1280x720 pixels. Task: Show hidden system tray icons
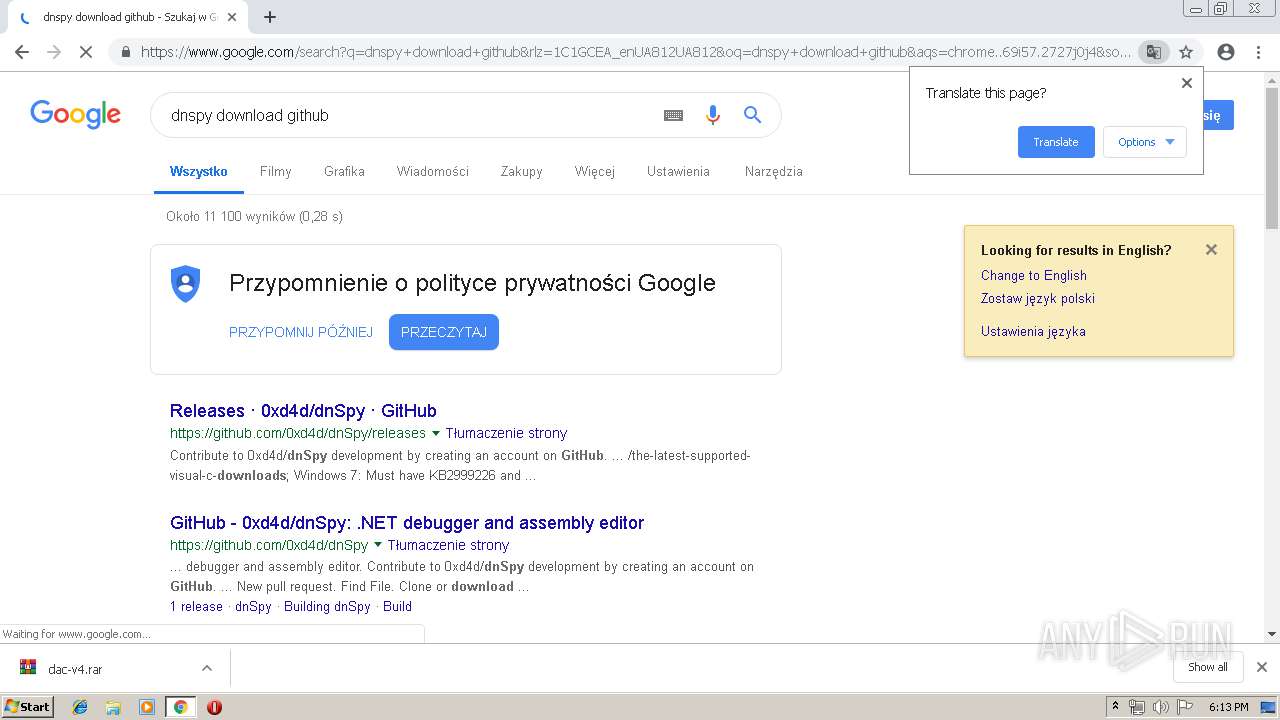1115,707
